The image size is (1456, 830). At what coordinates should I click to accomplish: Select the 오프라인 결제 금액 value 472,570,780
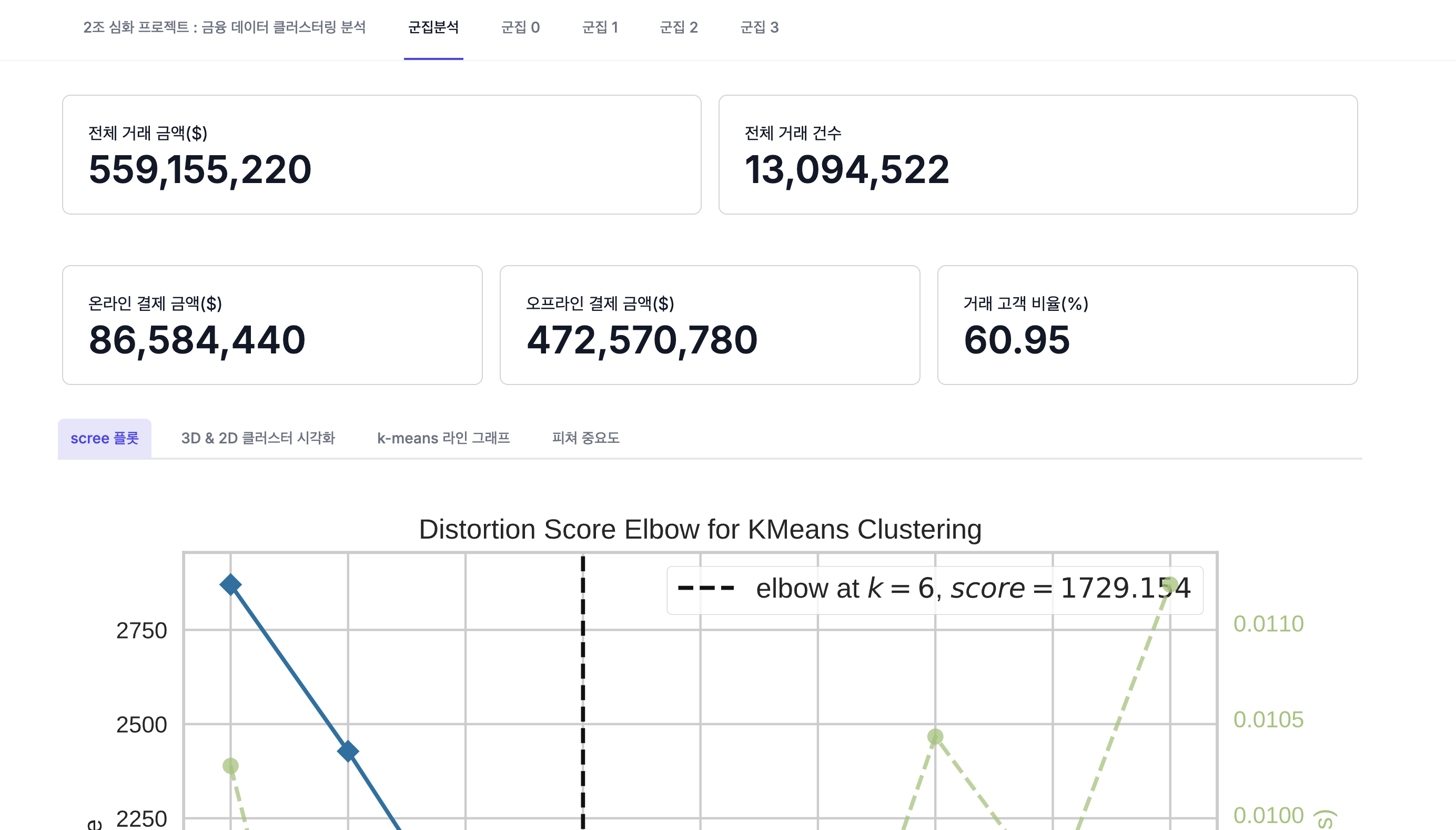pos(642,340)
